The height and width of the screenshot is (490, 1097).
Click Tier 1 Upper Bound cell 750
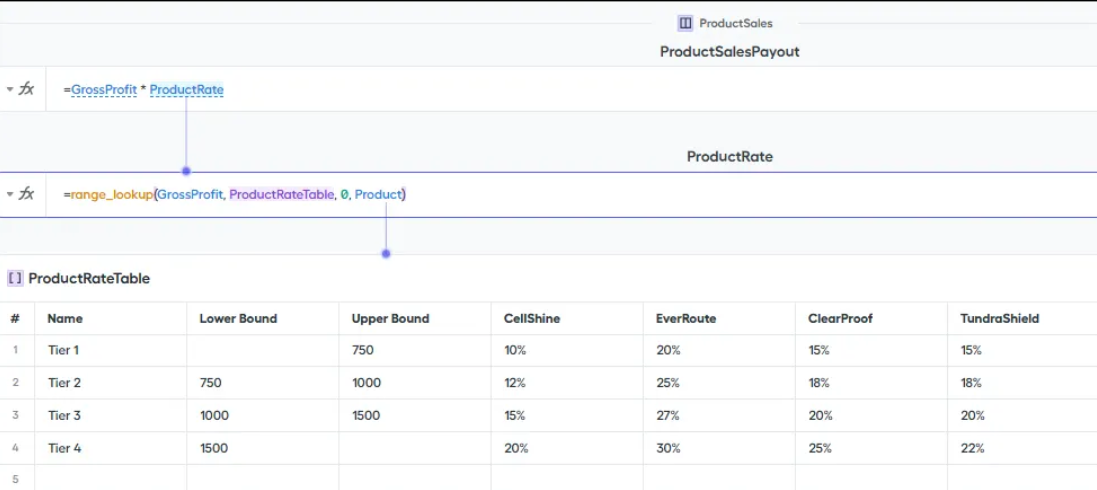pos(415,350)
